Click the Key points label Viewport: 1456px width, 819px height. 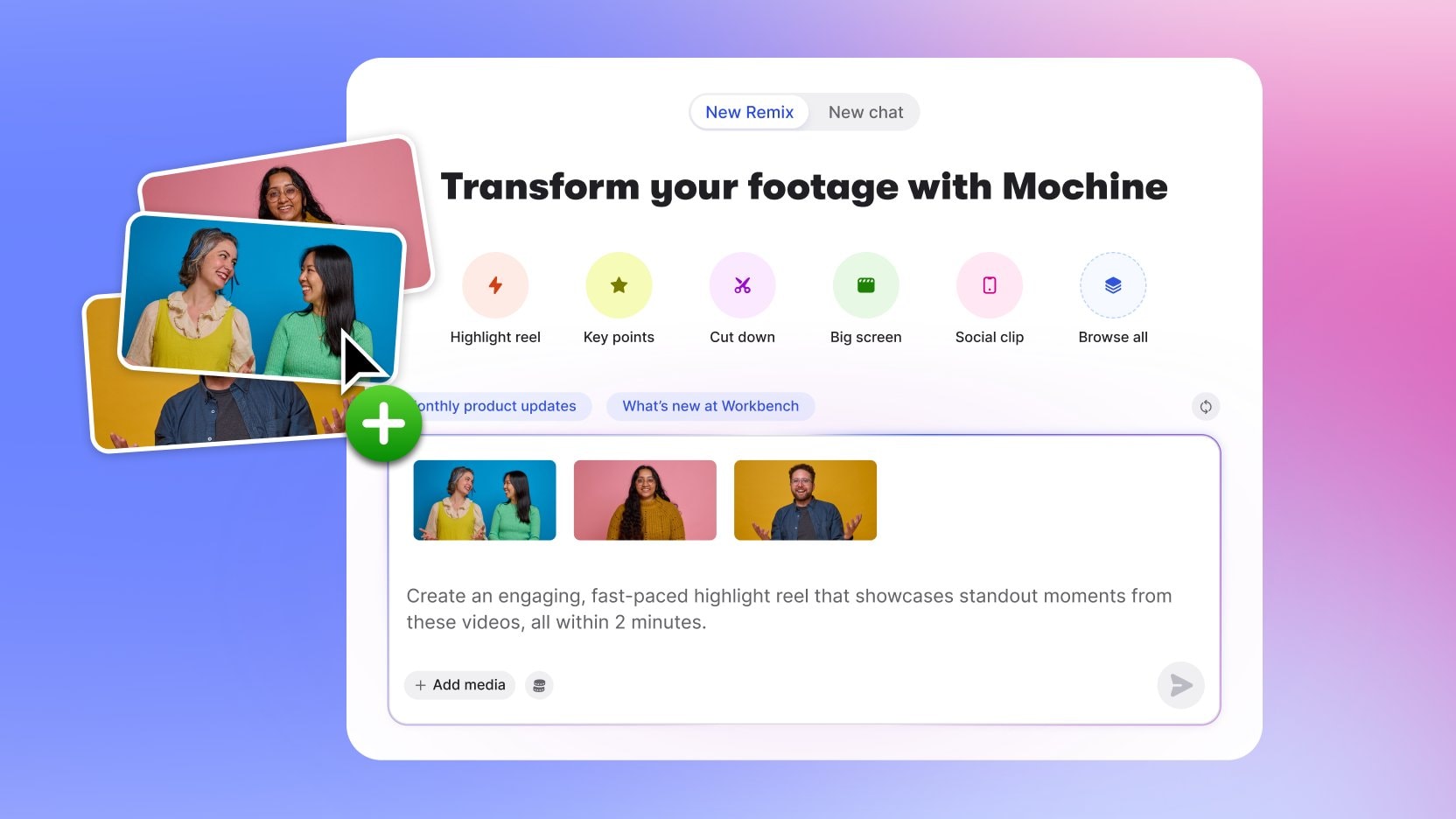pos(619,337)
